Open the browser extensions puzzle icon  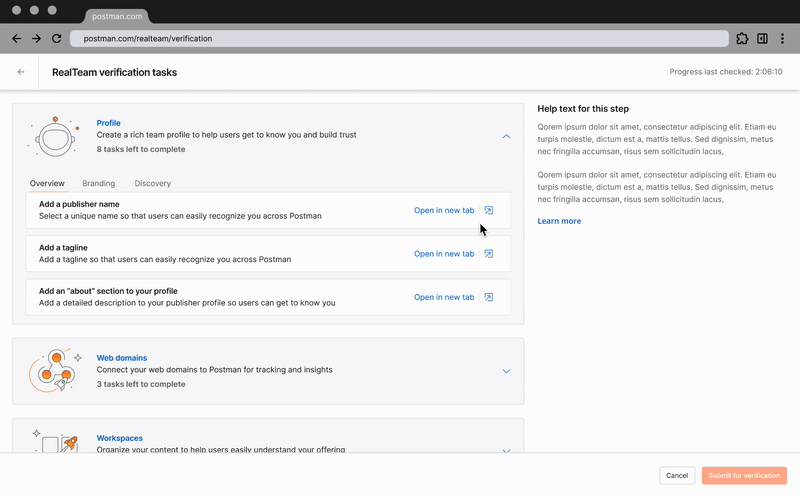(742, 38)
